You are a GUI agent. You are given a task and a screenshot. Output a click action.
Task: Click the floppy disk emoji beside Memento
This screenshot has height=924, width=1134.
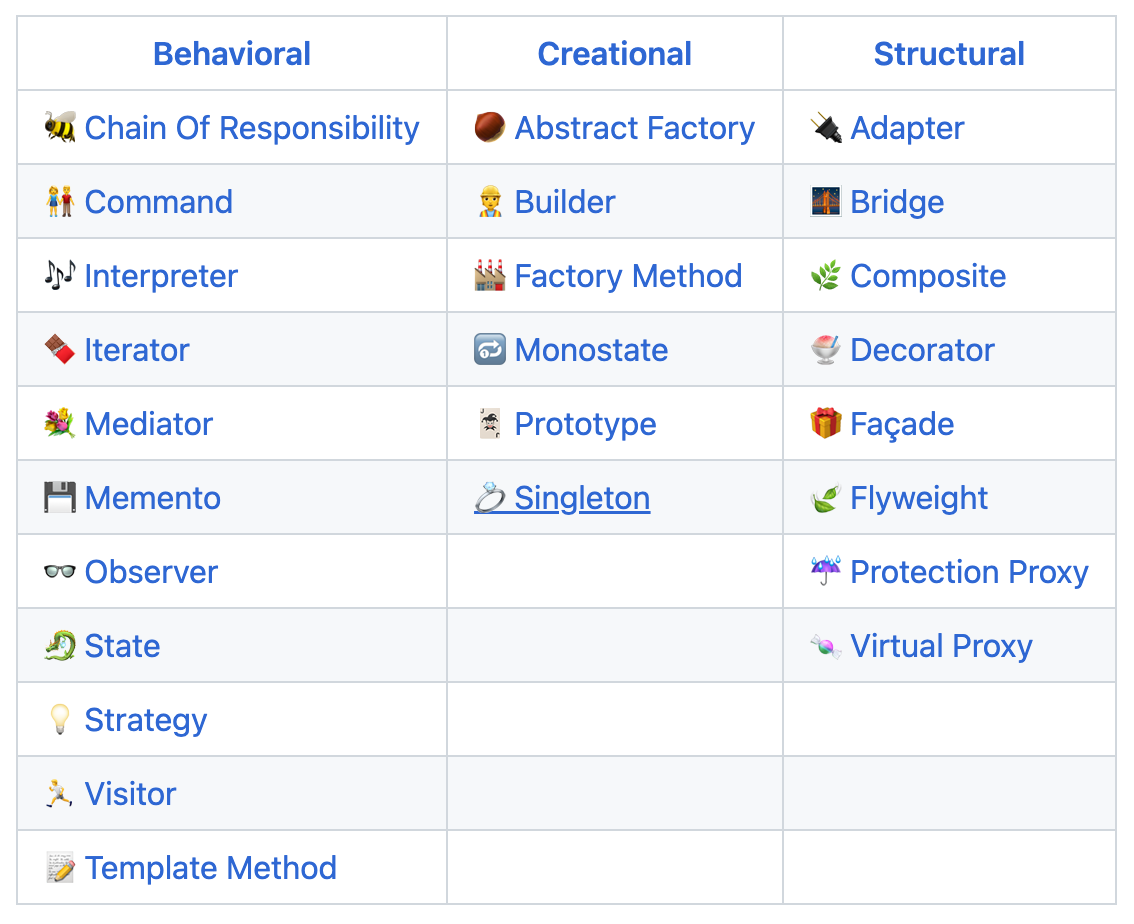tap(59, 497)
